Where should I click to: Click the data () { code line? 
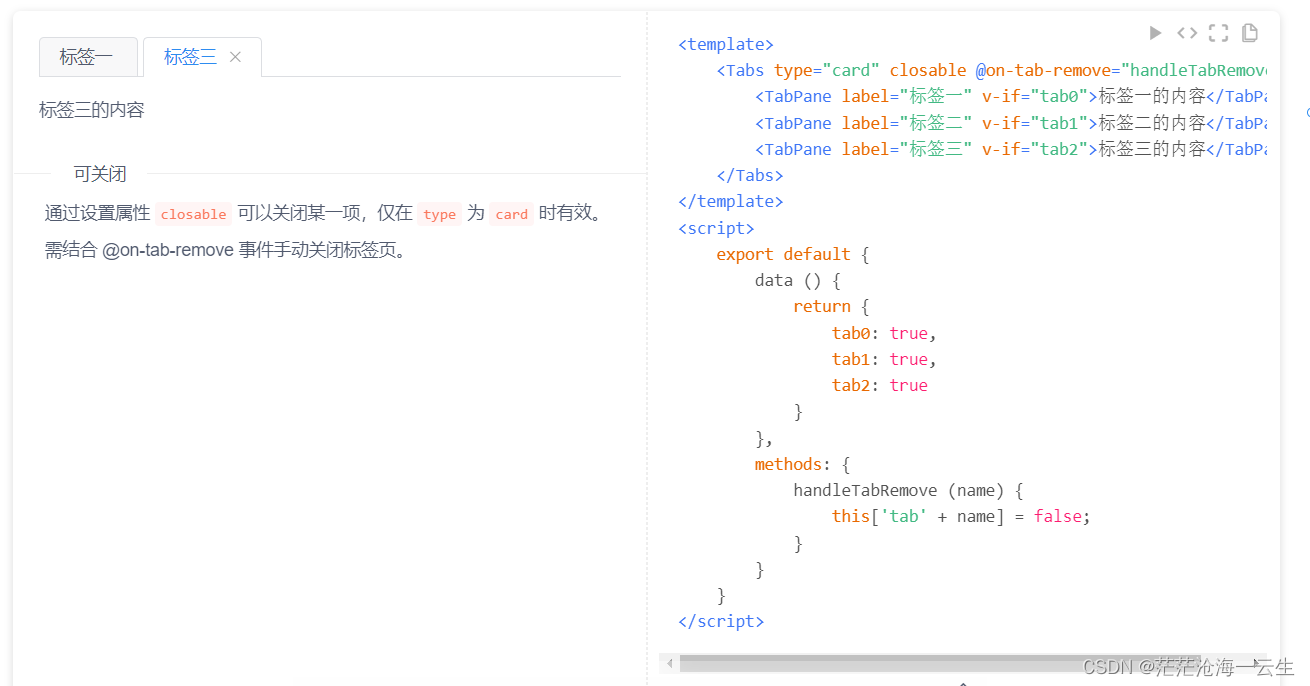798,280
